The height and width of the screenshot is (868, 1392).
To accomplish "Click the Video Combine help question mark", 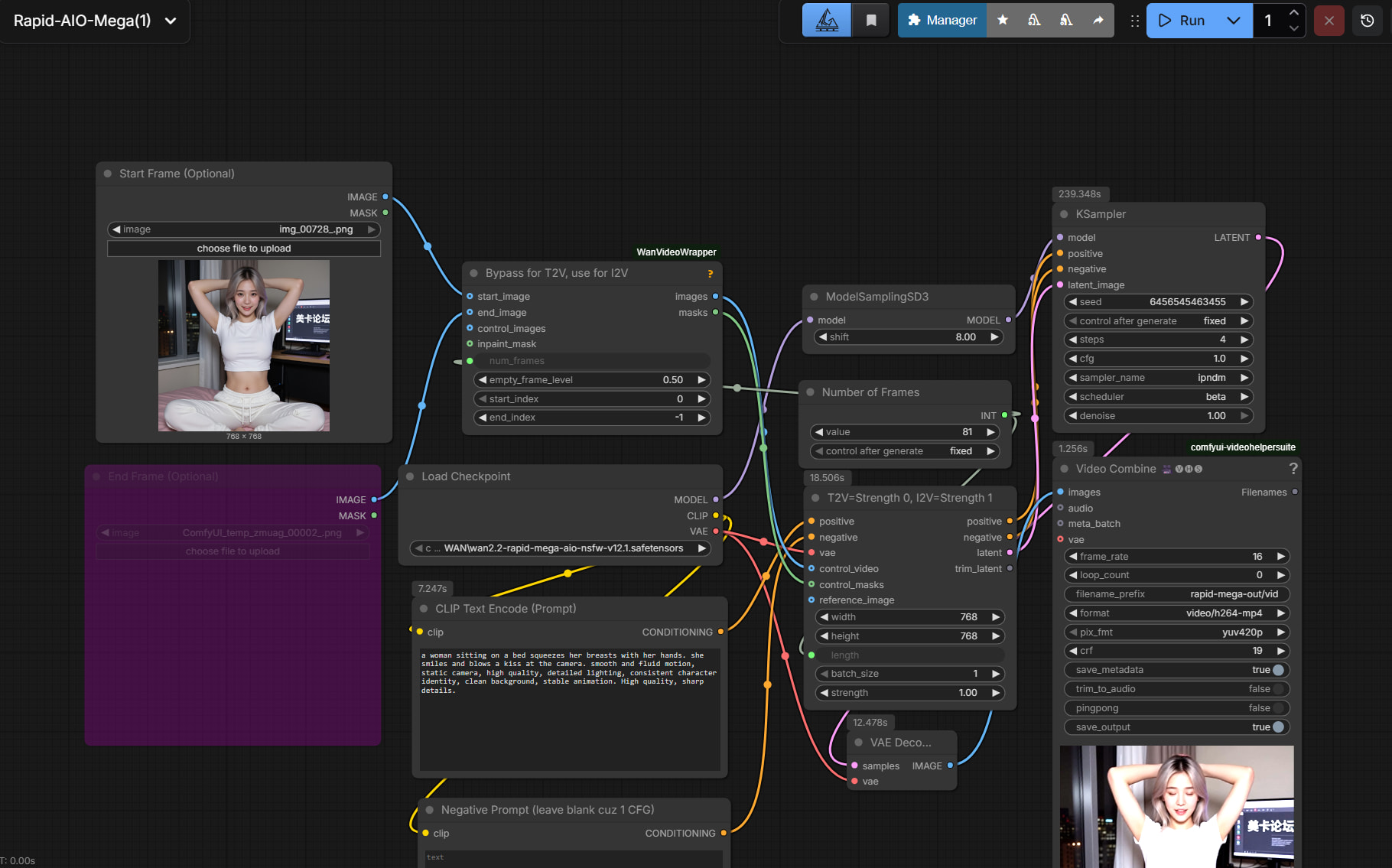I will tap(1293, 469).
